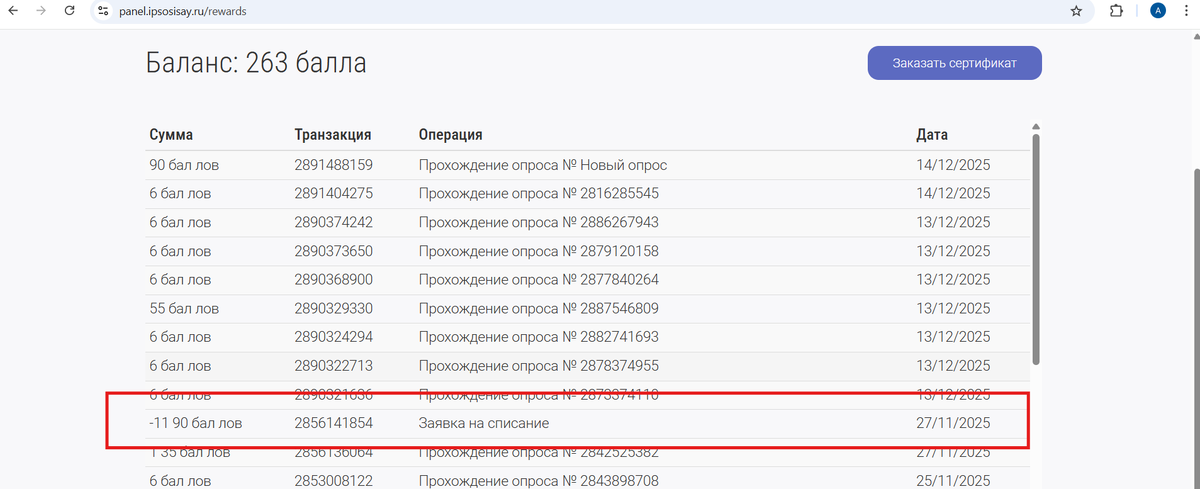Click the Дата column header

click(932, 135)
